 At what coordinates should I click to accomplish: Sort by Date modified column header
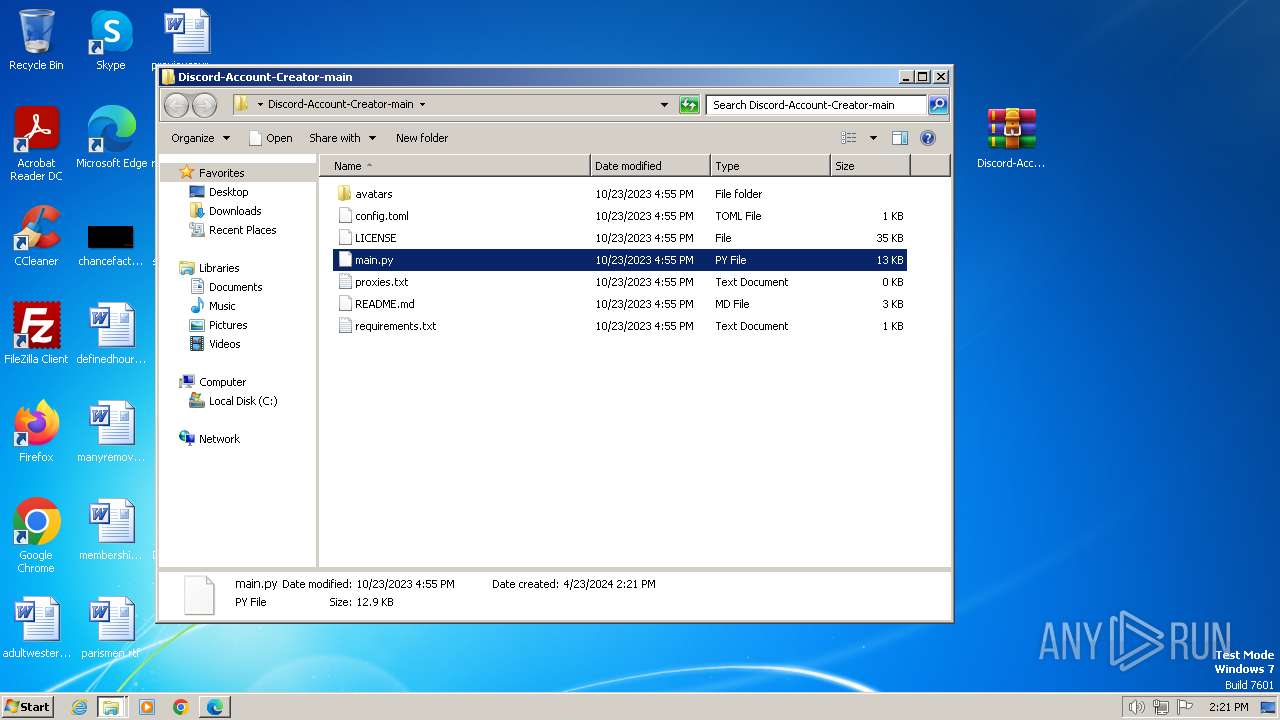tap(650, 166)
